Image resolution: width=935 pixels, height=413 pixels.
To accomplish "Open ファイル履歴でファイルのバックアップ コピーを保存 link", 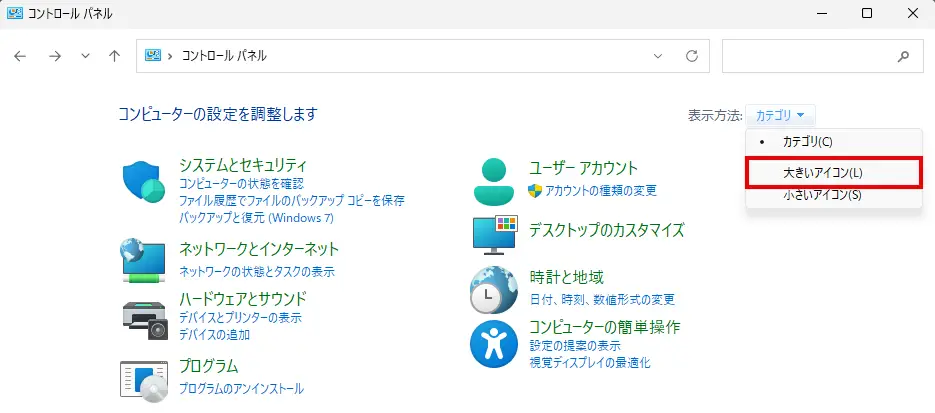I will click(292, 200).
